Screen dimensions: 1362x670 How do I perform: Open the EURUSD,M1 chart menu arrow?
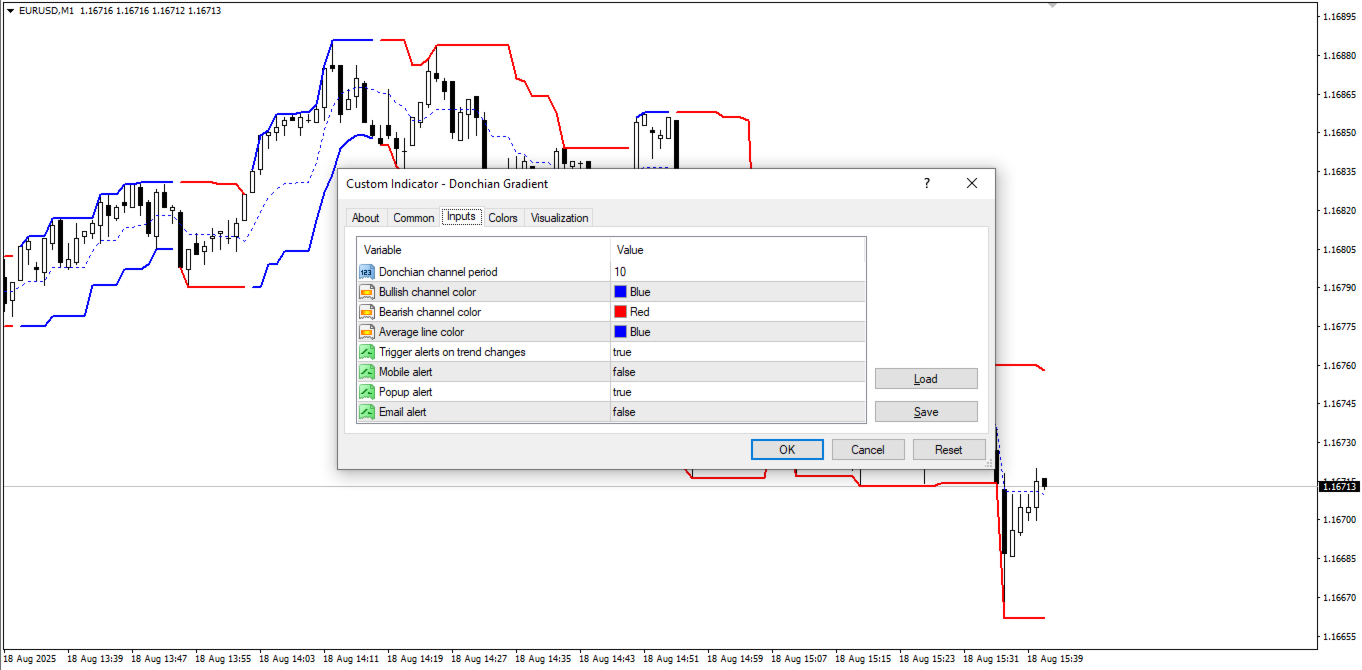point(10,10)
